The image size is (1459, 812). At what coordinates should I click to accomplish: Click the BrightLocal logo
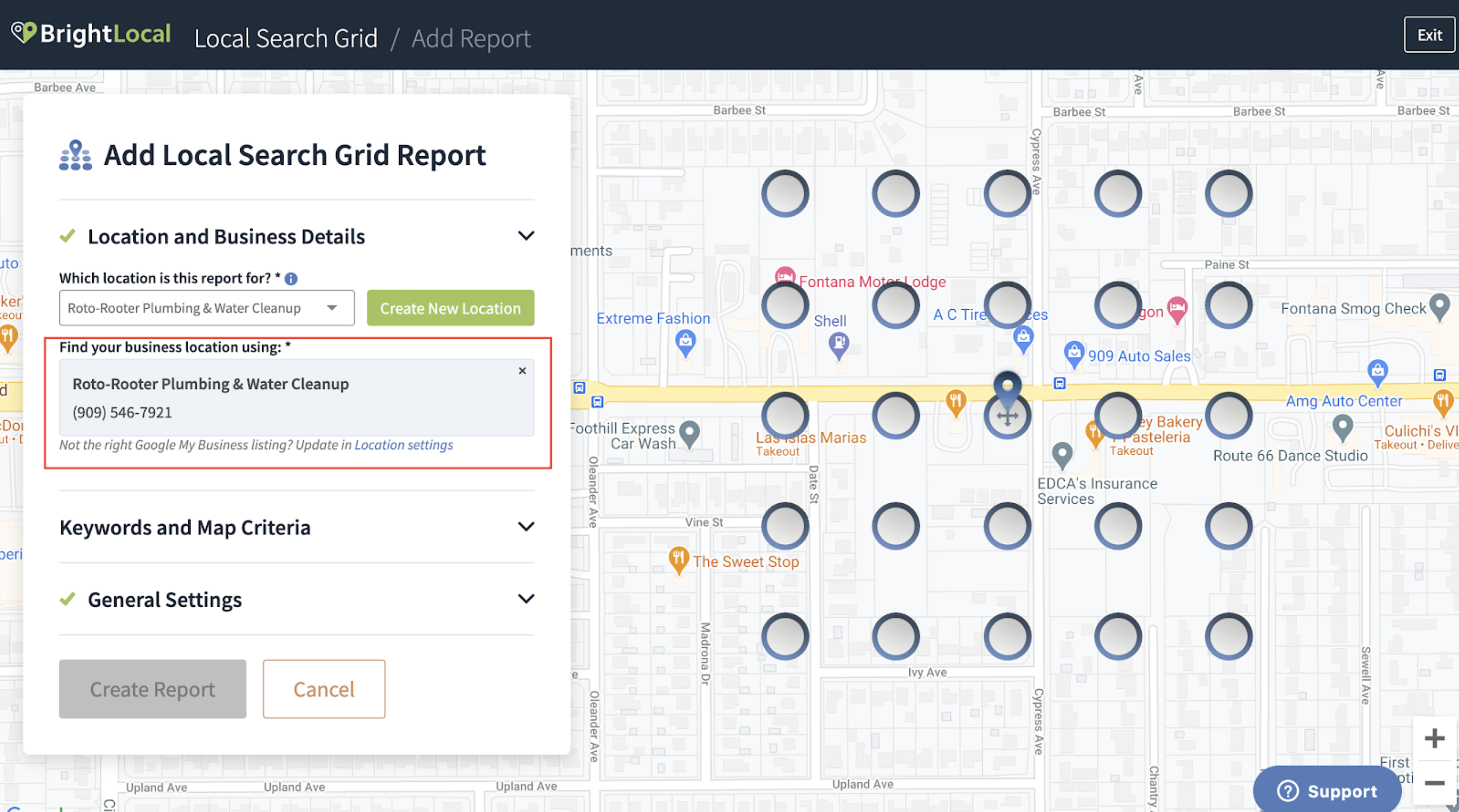click(x=91, y=34)
